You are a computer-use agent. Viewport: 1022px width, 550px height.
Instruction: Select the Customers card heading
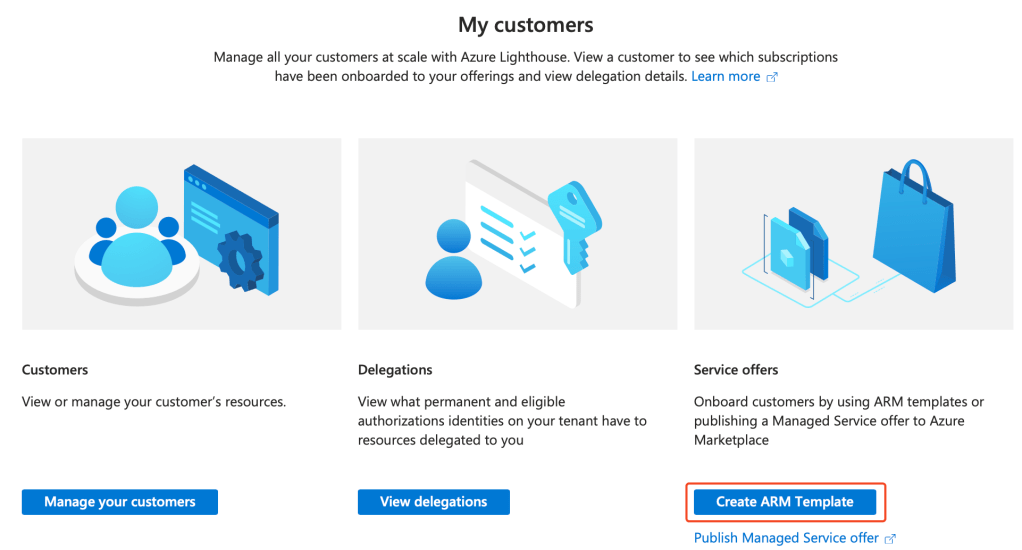(55, 370)
